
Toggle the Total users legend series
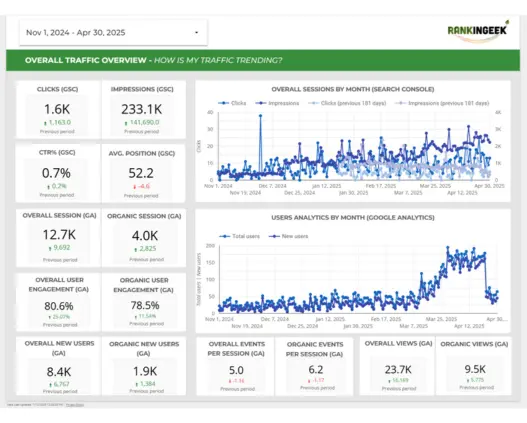point(240,236)
